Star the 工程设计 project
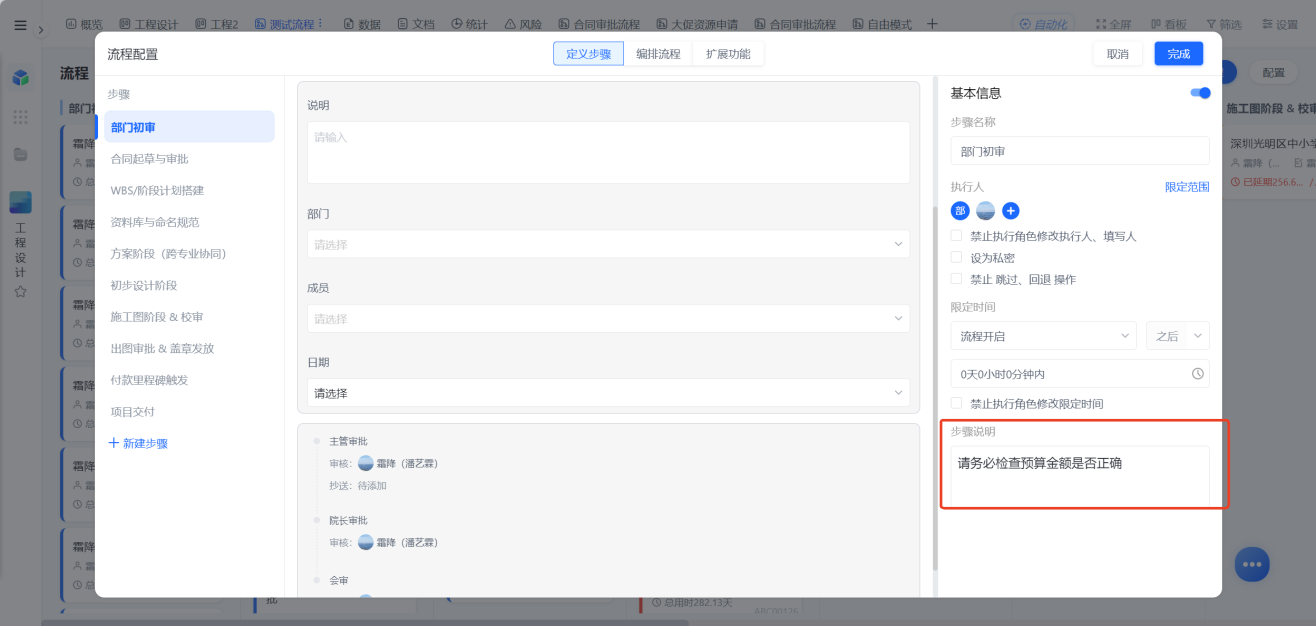The width and height of the screenshot is (1316, 626). (x=20, y=292)
